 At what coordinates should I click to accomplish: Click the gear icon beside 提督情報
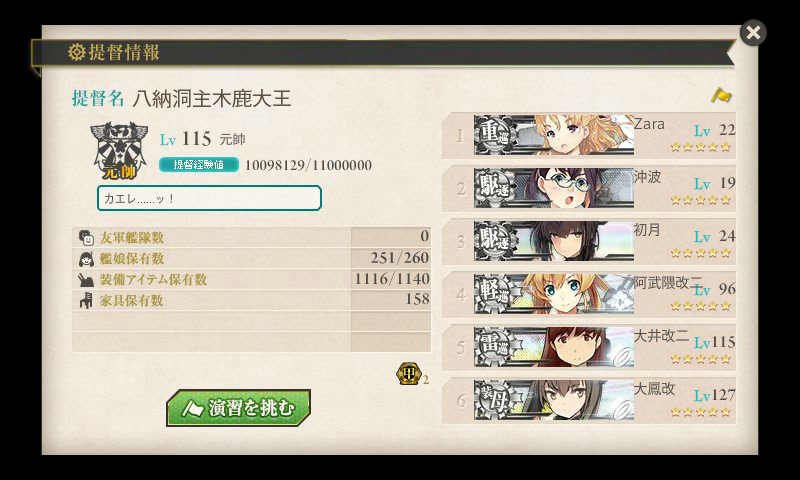tap(77, 52)
